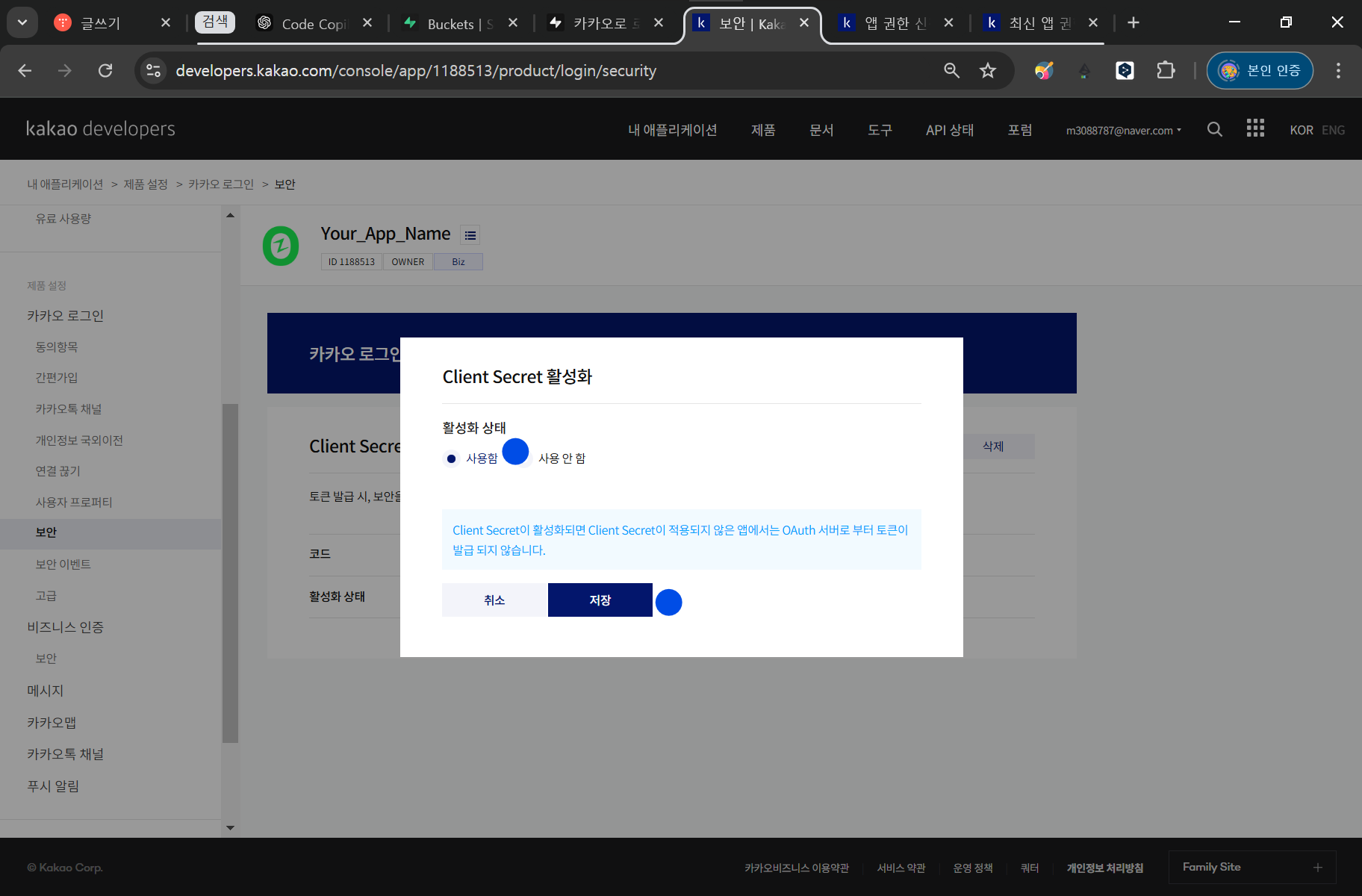Click the 삭제 button behind dialog
Viewport: 1362px width, 896px height.
click(993, 447)
